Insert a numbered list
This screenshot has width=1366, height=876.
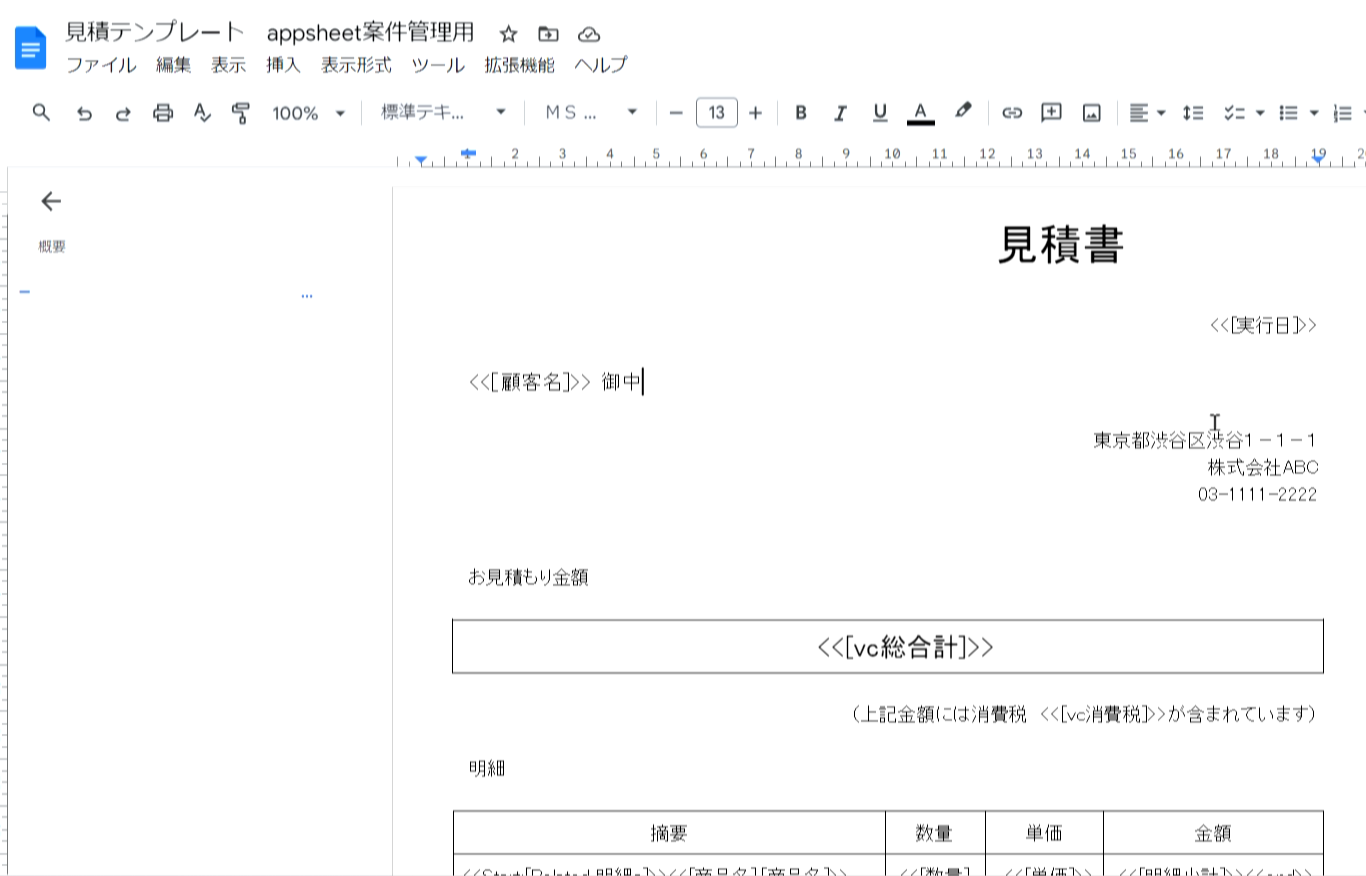coord(1343,113)
